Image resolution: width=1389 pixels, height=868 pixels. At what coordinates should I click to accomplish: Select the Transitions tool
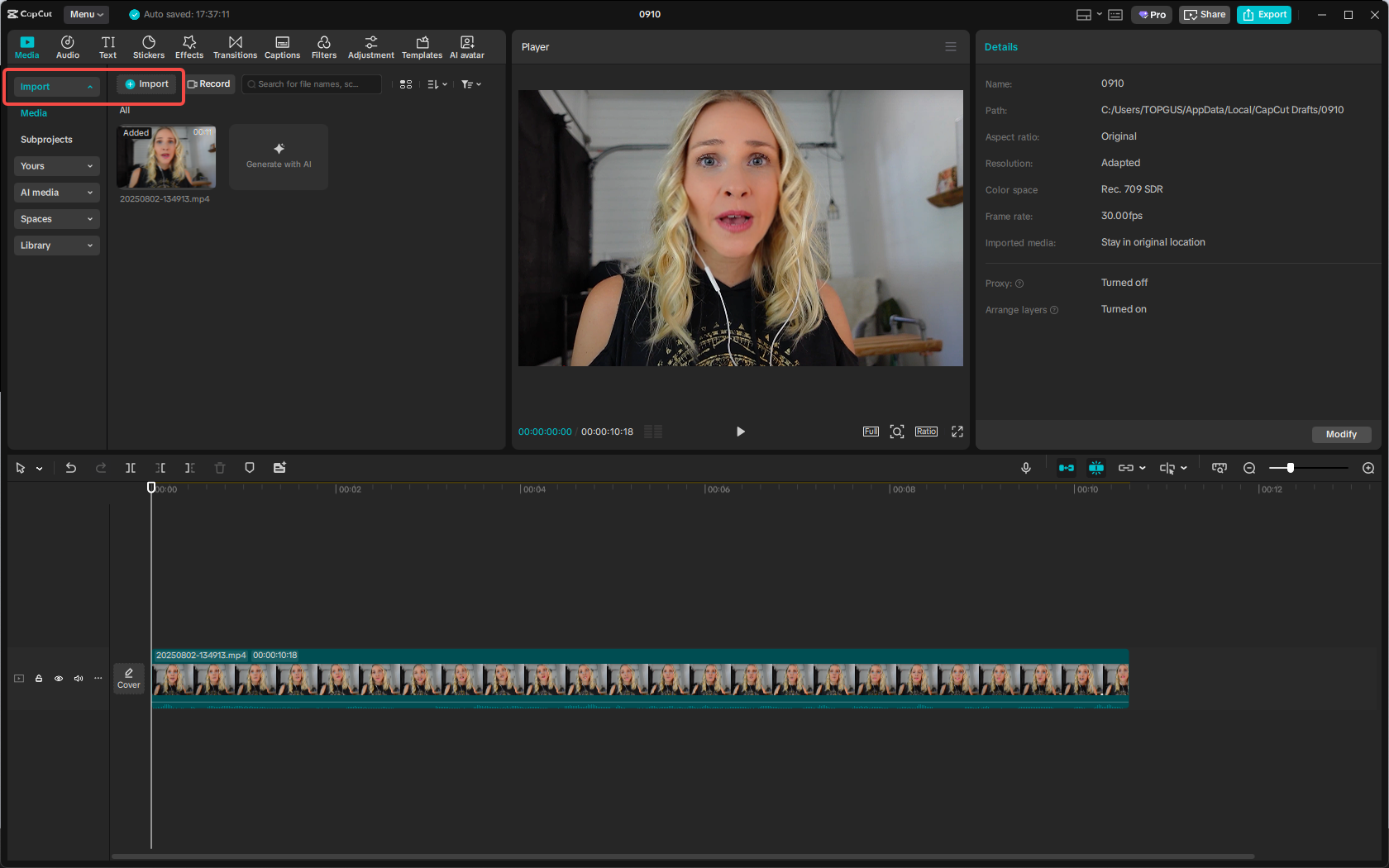[235, 46]
